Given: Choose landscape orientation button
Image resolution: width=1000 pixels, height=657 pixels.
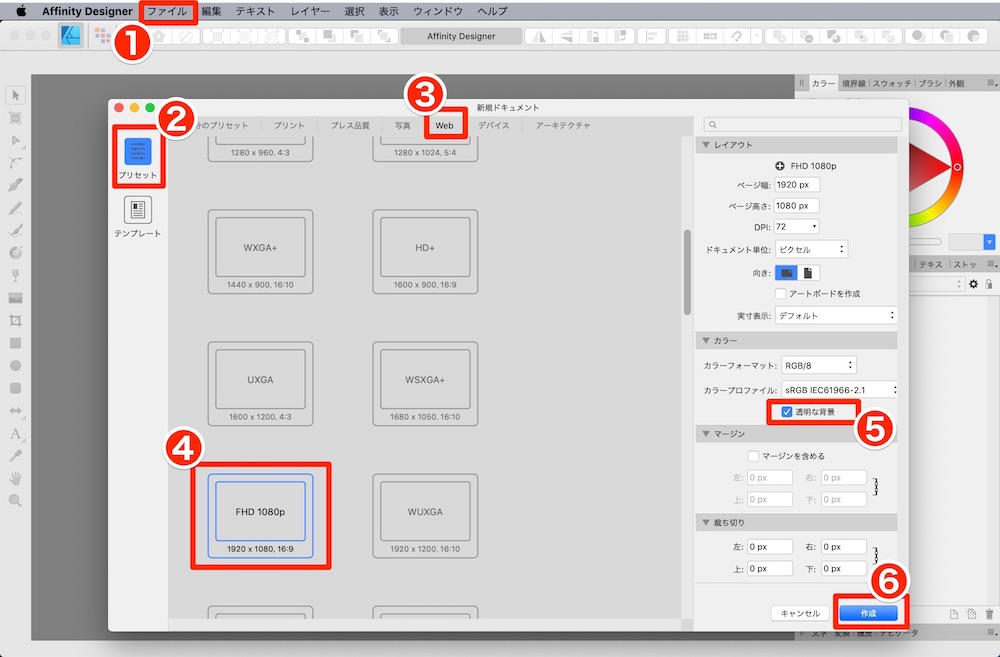Looking at the screenshot, I should click(786, 273).
